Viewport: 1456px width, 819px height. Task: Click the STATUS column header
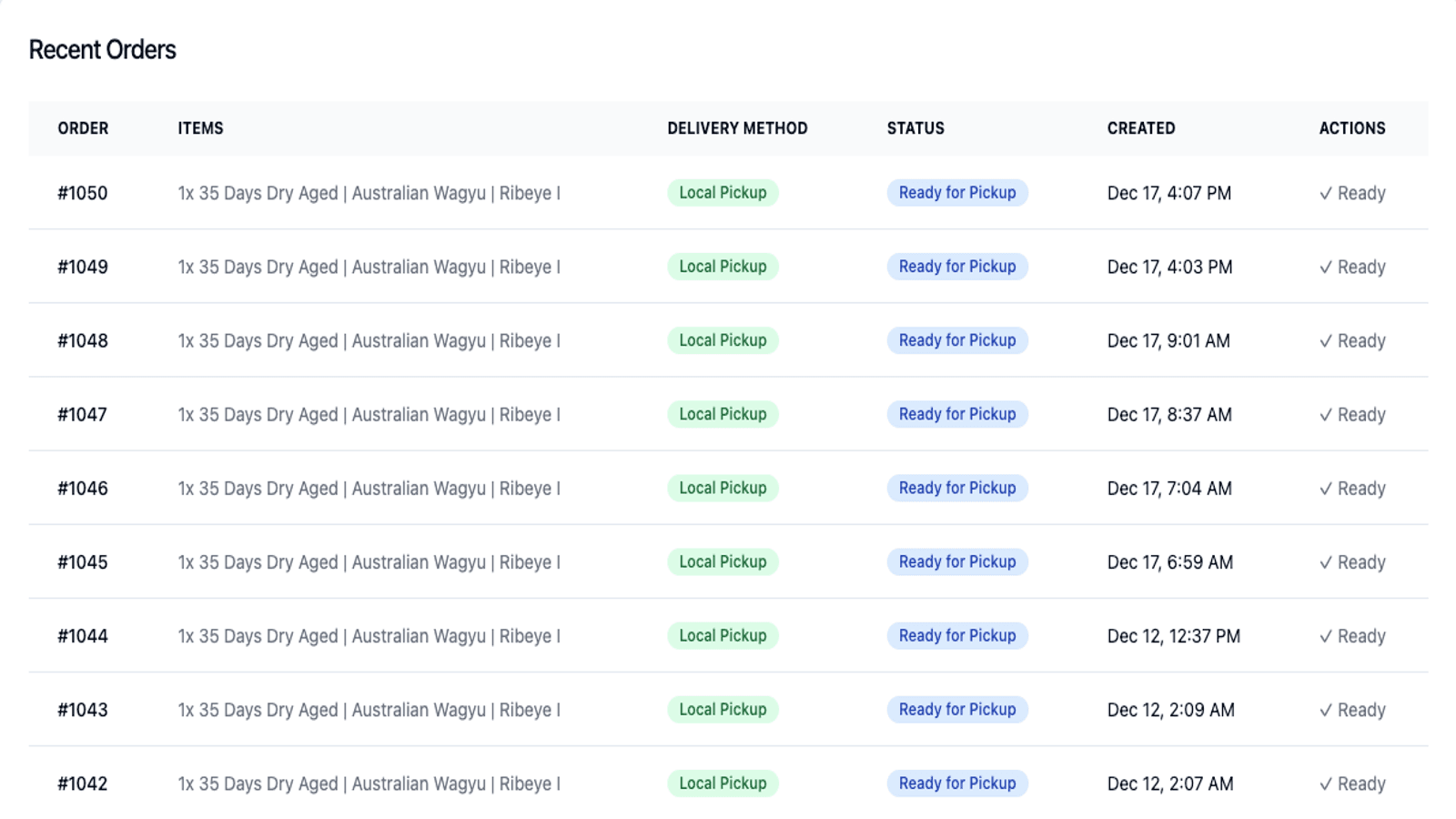(915, 128)
